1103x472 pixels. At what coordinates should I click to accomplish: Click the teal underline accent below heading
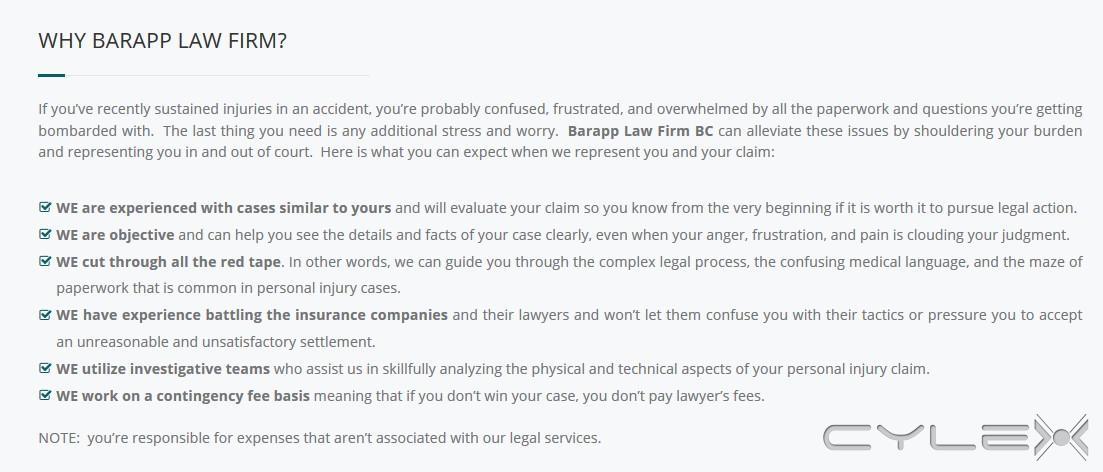click(51, 75)
